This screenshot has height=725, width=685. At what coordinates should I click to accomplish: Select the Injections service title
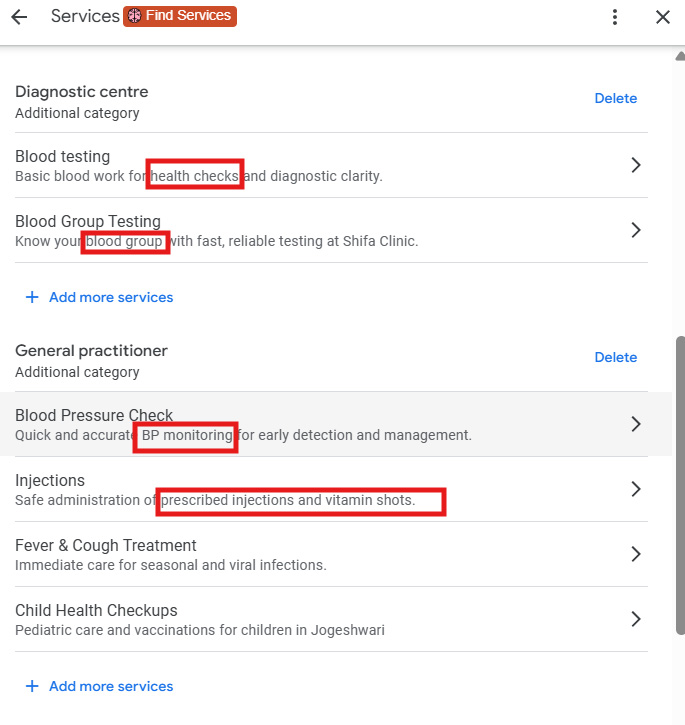[50, 480]
